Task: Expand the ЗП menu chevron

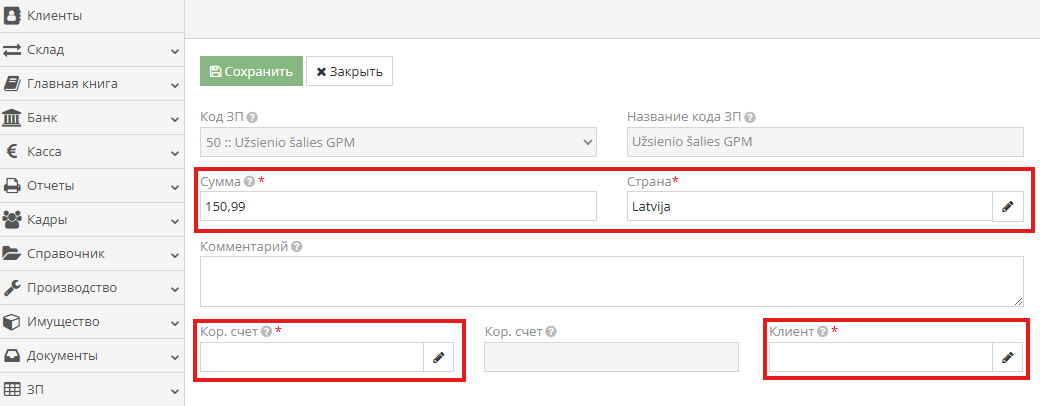Action: point(174,391)
